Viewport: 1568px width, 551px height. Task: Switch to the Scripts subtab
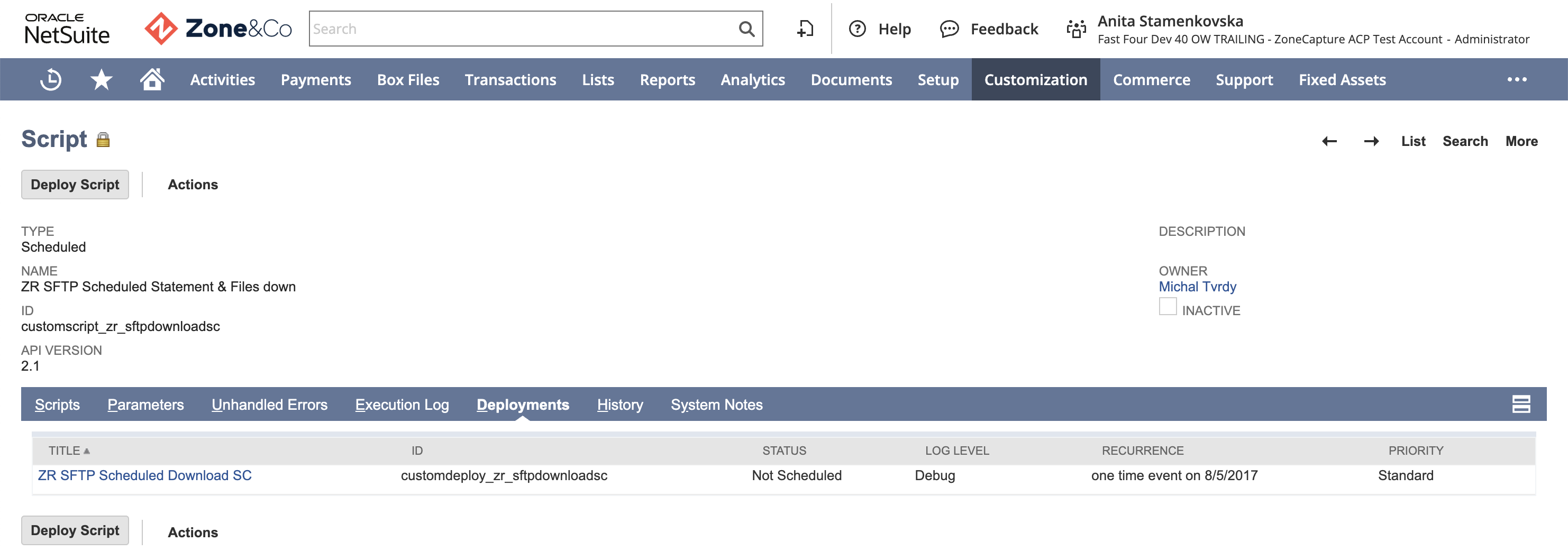57,405
